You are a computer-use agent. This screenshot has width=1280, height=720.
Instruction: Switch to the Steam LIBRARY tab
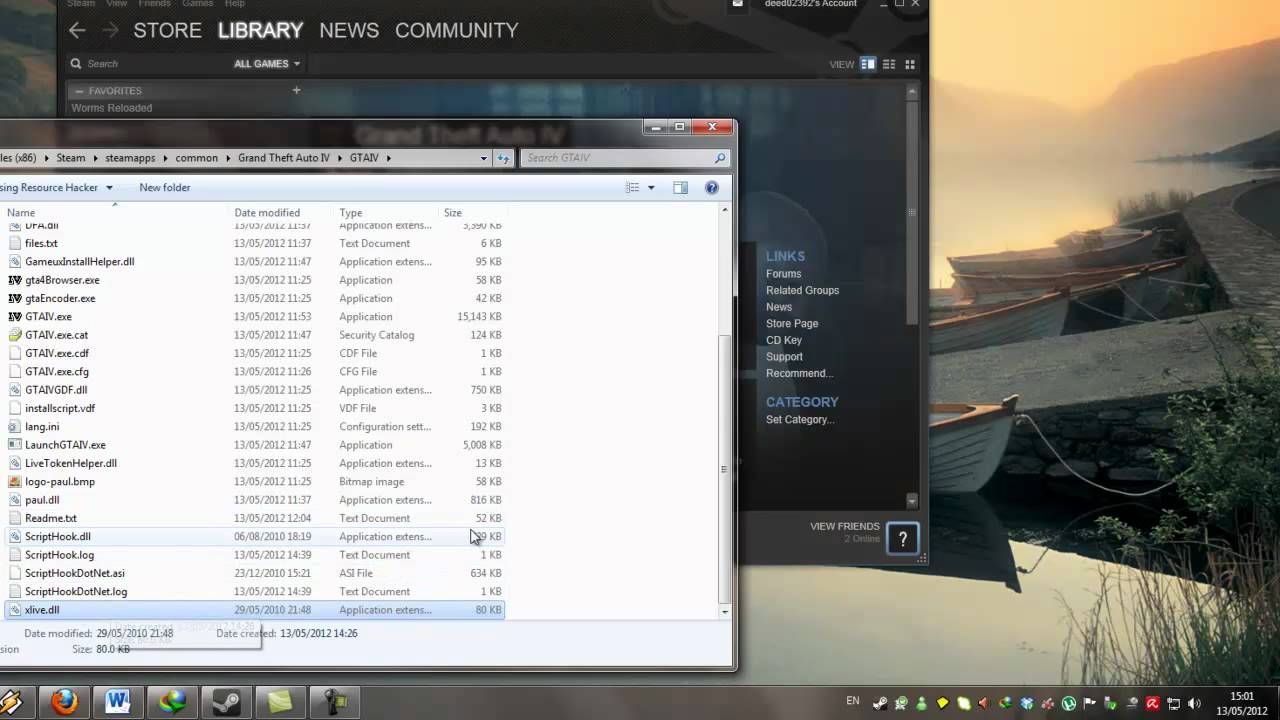(x=260, y=30)
